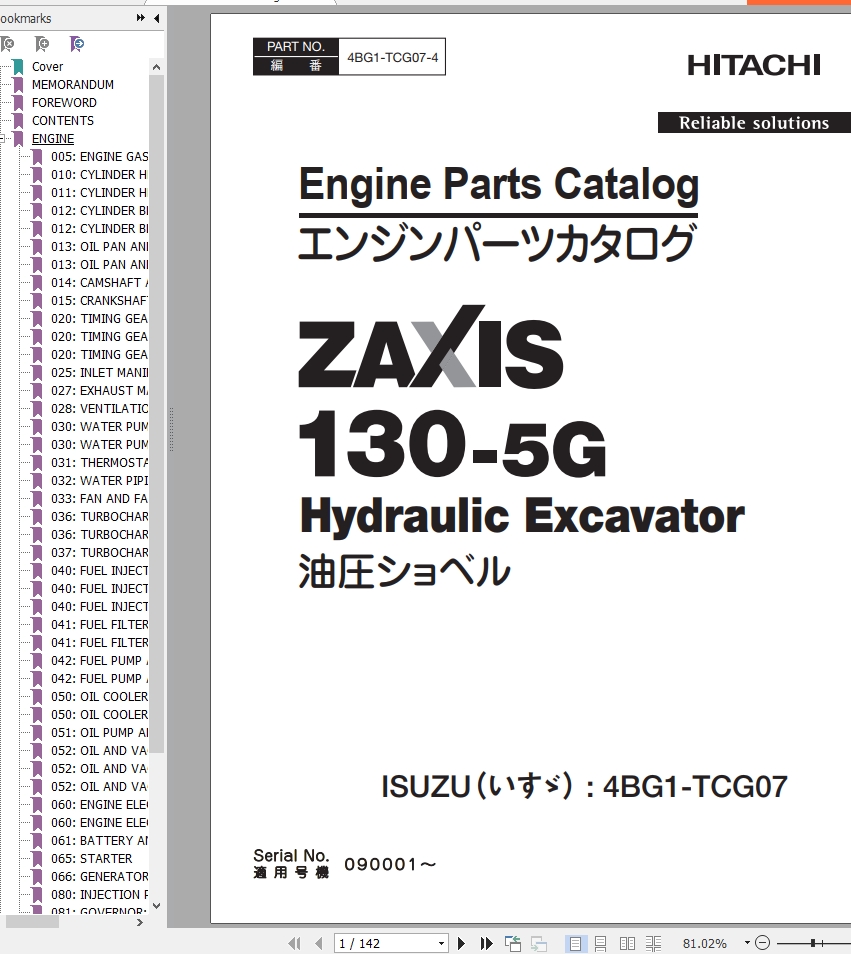Open bookmark 065: STARTER
Viewport: 851px width, 954px height.
click(x=91, y=858)
